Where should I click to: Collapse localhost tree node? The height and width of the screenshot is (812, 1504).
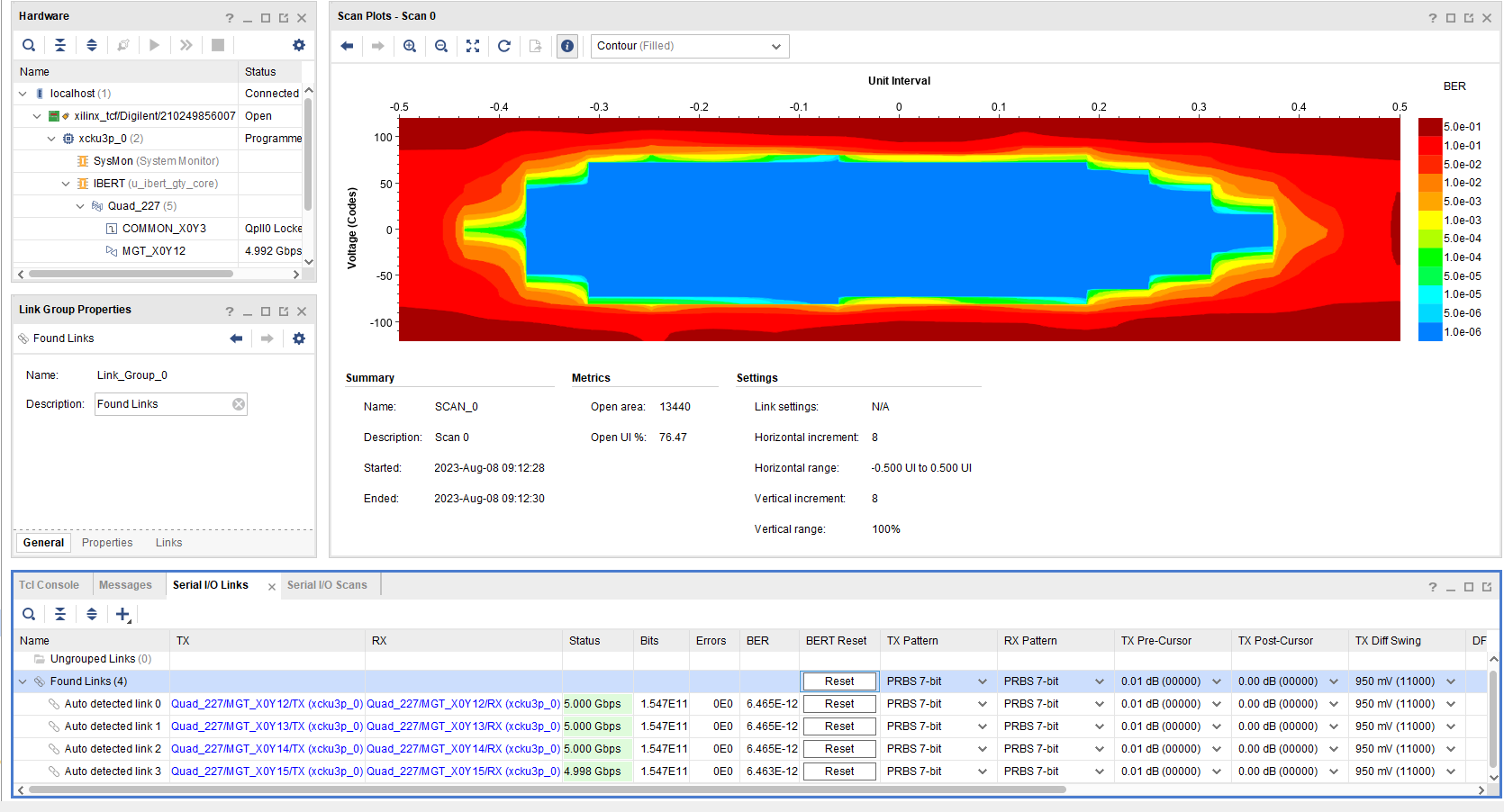pyautogui.click(x=23, y=94)
